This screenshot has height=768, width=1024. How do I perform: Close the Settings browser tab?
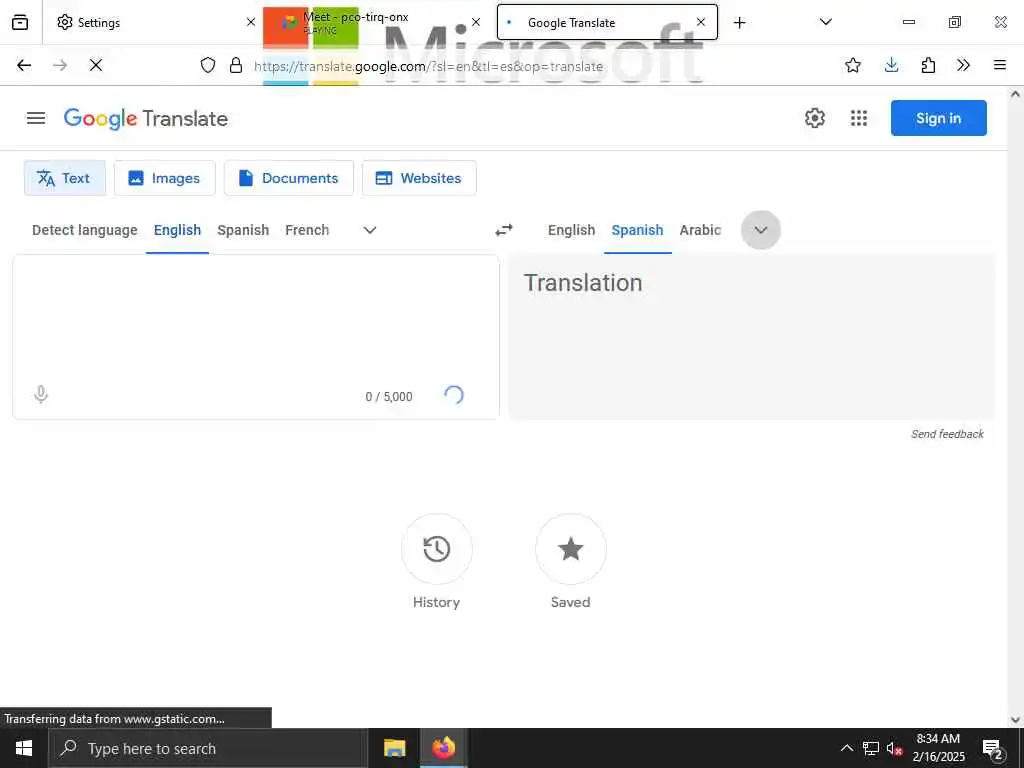pyautogui.click(x=251, y=22)
